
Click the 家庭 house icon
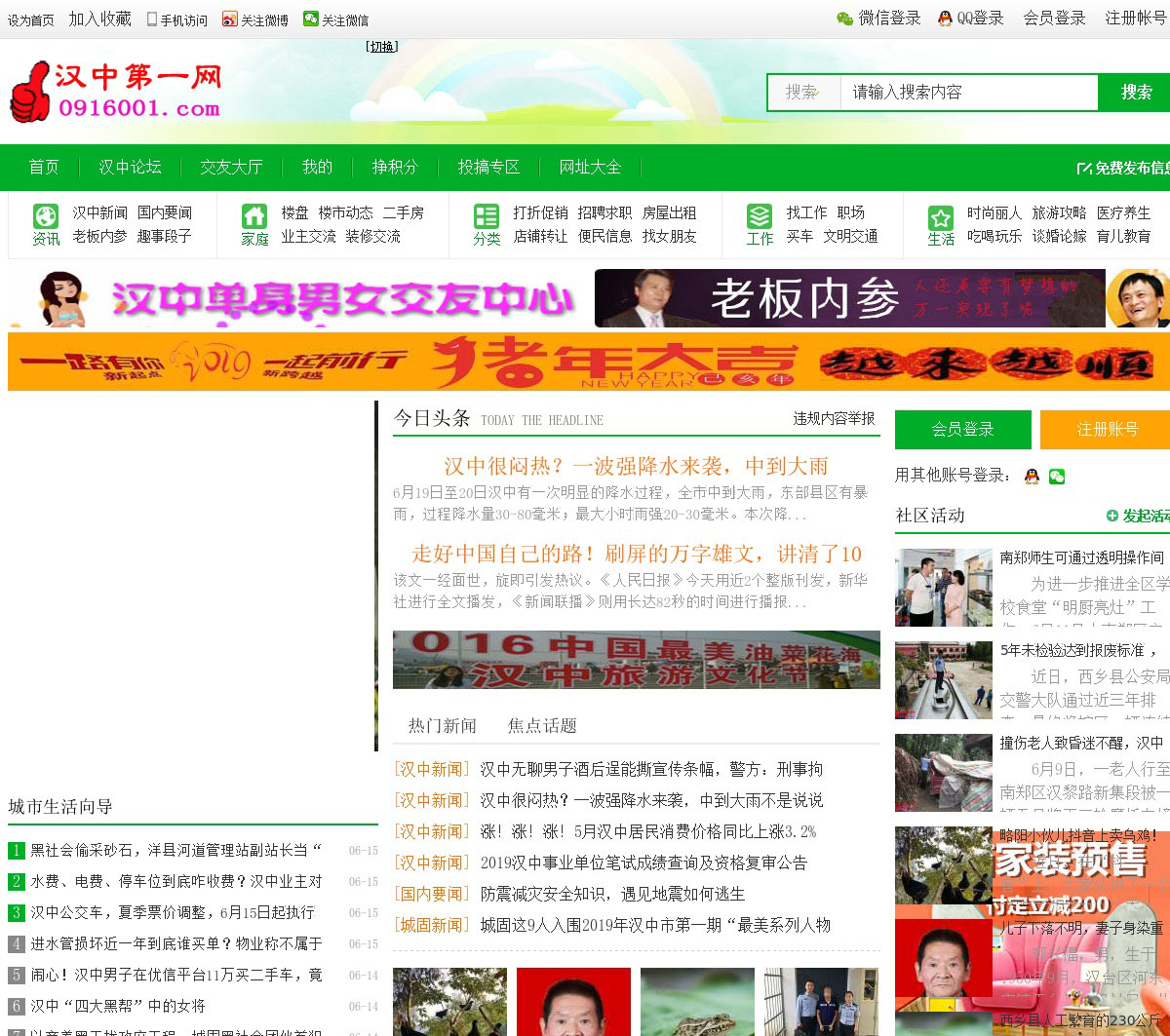[254, 215]
